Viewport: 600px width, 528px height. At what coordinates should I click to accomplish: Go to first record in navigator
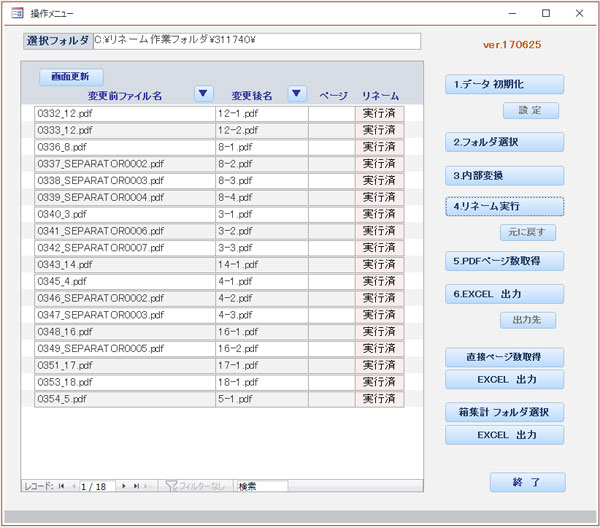[61, 486]
